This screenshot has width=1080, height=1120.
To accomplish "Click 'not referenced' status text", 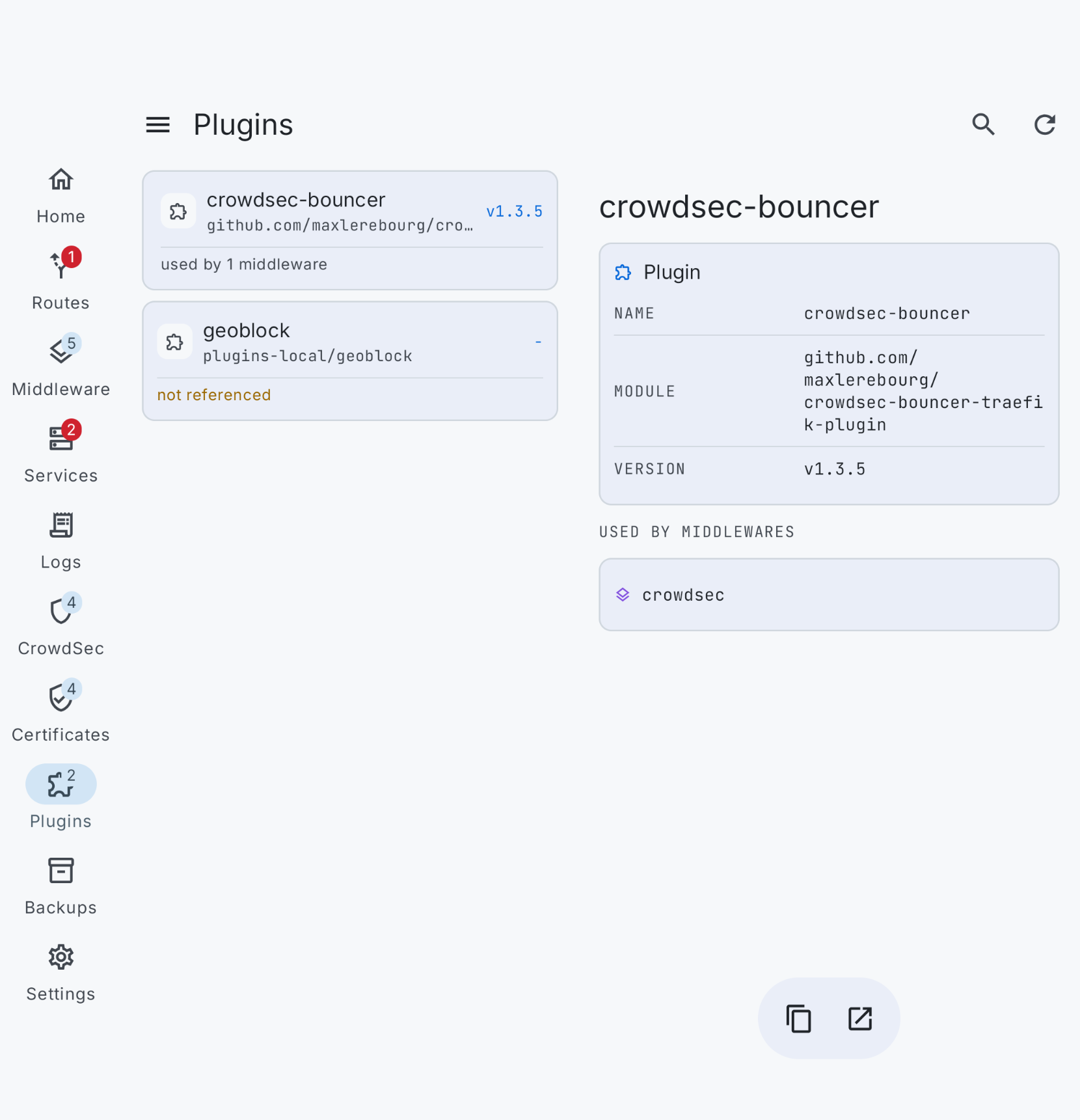I will [214, 395].
